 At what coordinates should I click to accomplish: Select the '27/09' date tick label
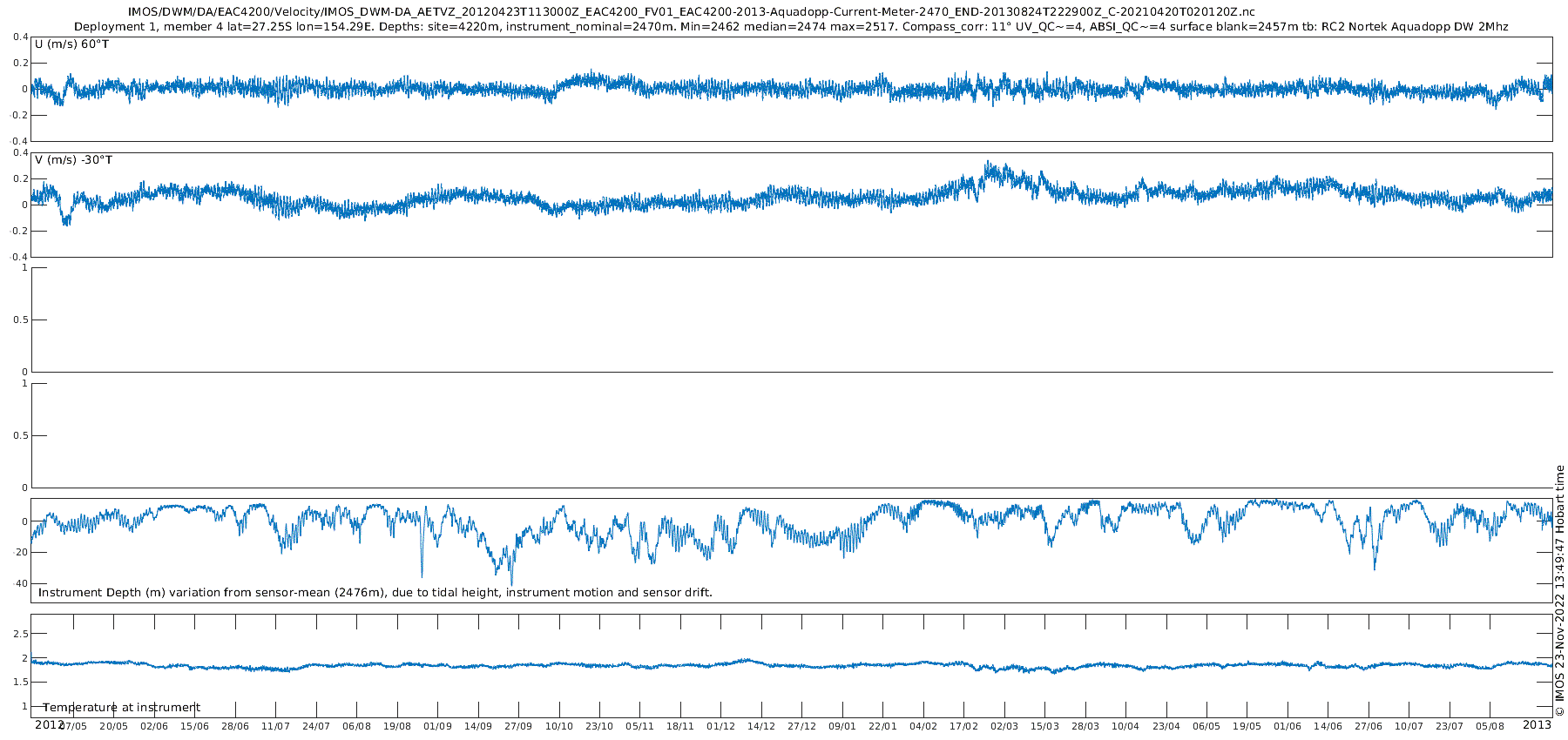pyautogui.click(x=518, y=726)
